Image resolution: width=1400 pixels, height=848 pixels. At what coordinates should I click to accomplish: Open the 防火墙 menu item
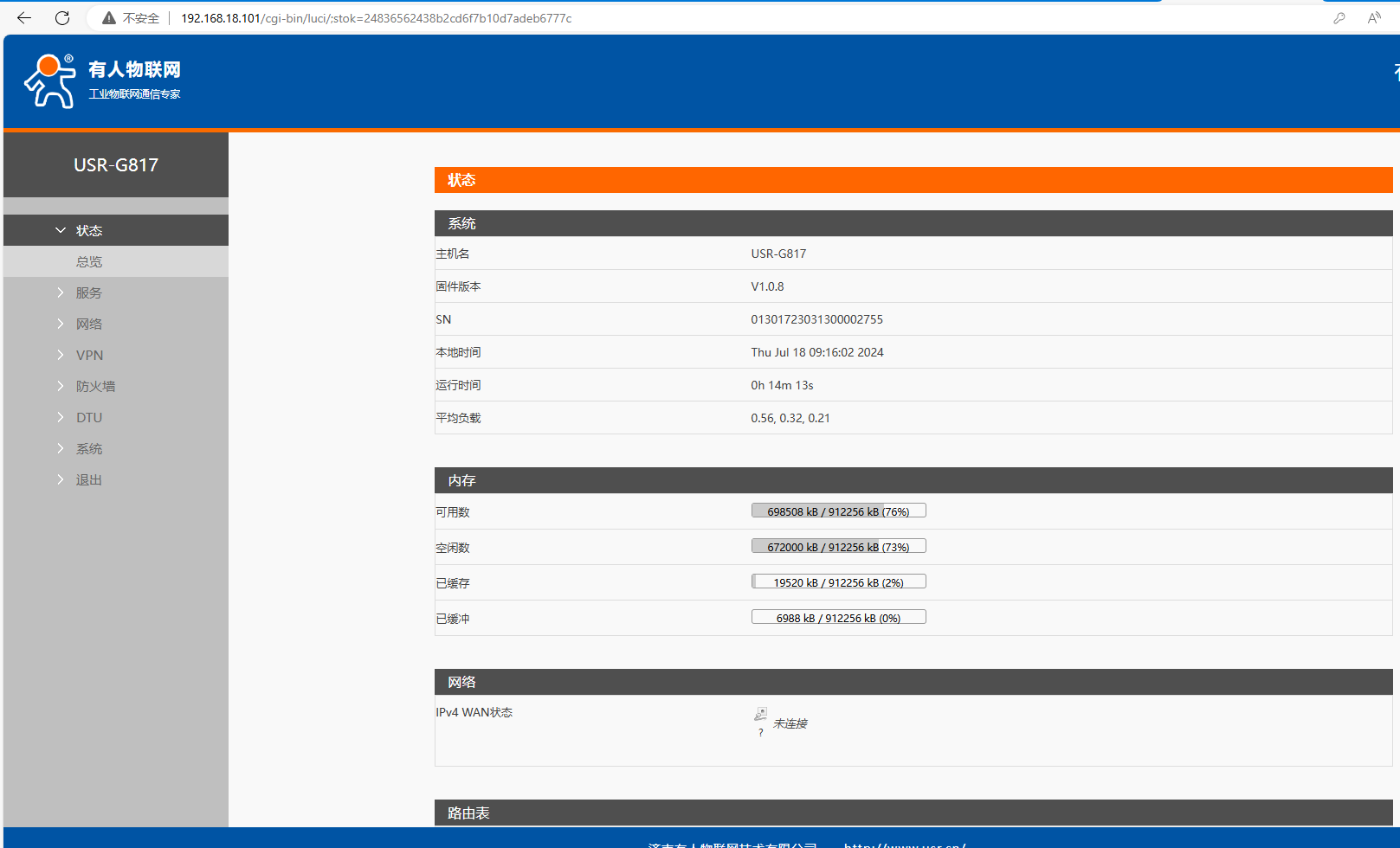95,386
